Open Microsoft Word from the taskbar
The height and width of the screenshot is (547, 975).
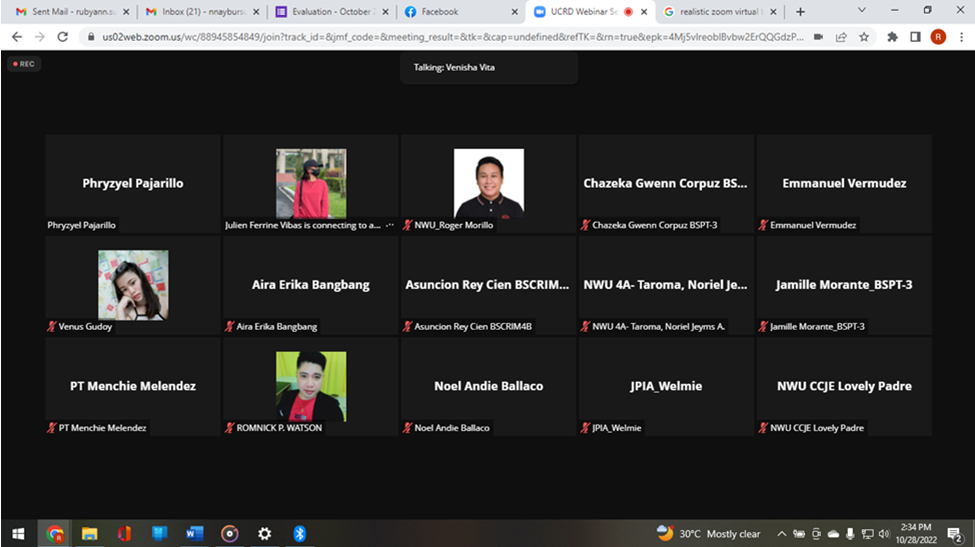[x=194, y=534]
